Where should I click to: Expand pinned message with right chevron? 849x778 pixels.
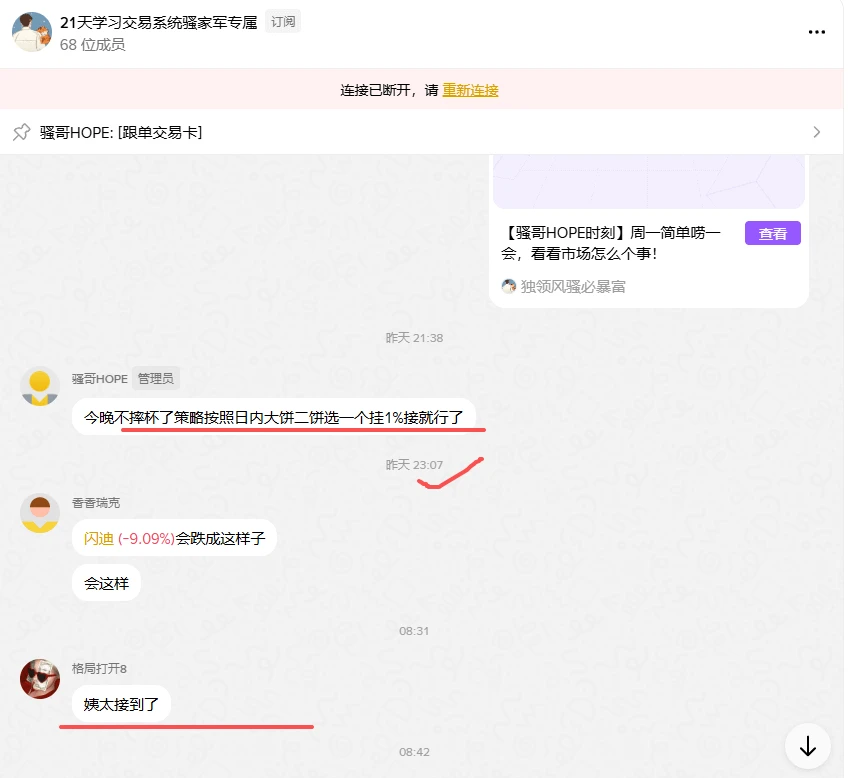pos(817,132)
